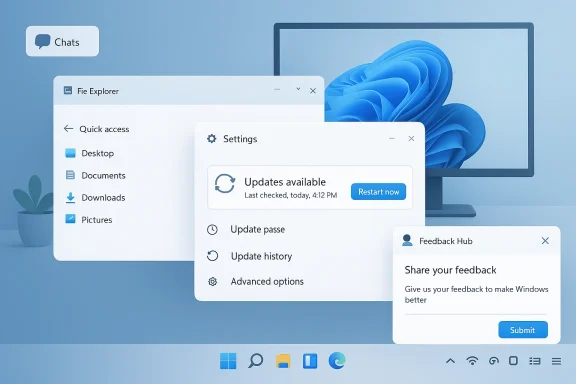Go back with Quick access arrow
The image size is (576, 384).
68,128
